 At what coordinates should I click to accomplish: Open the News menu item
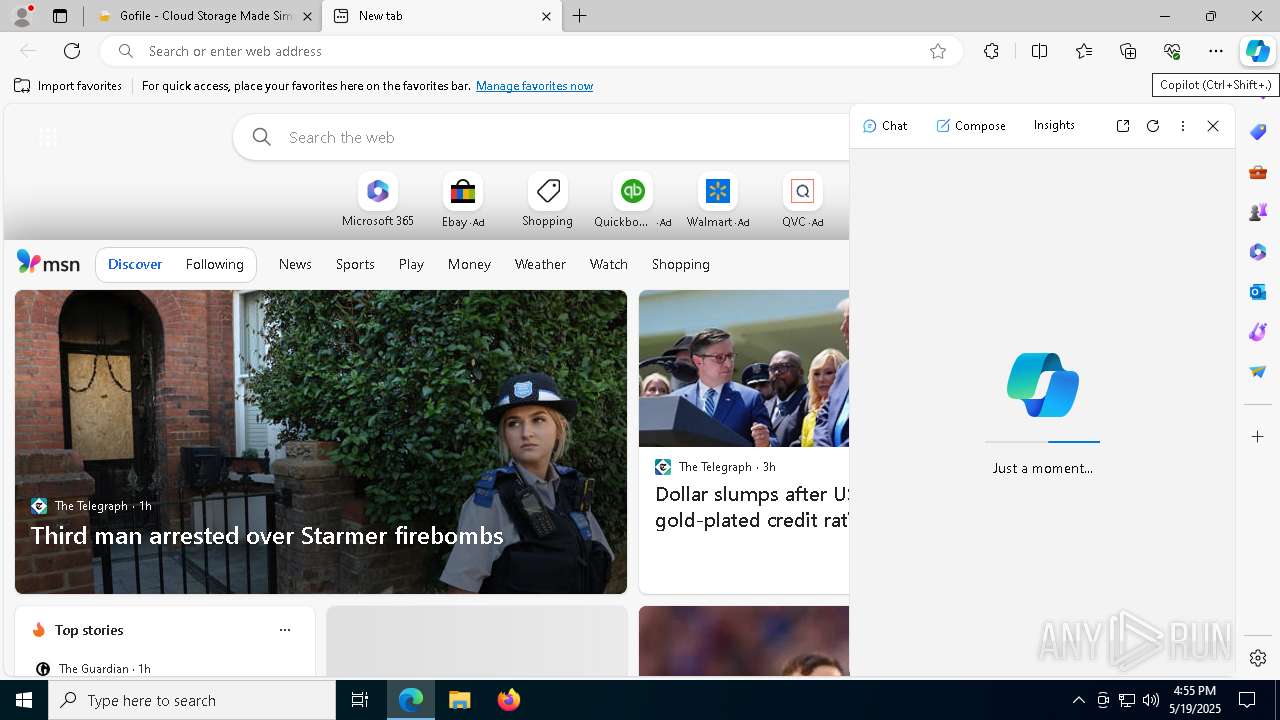(295, 264)
